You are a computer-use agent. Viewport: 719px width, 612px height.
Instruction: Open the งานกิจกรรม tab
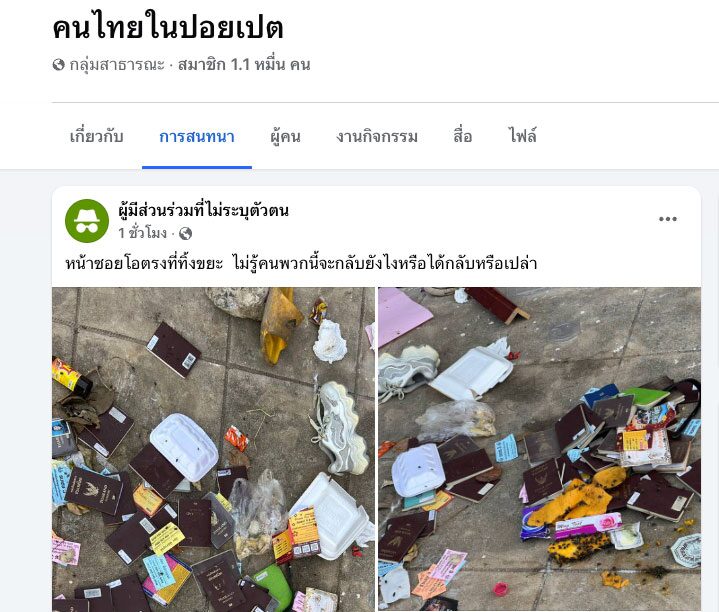tap(377, 137)
